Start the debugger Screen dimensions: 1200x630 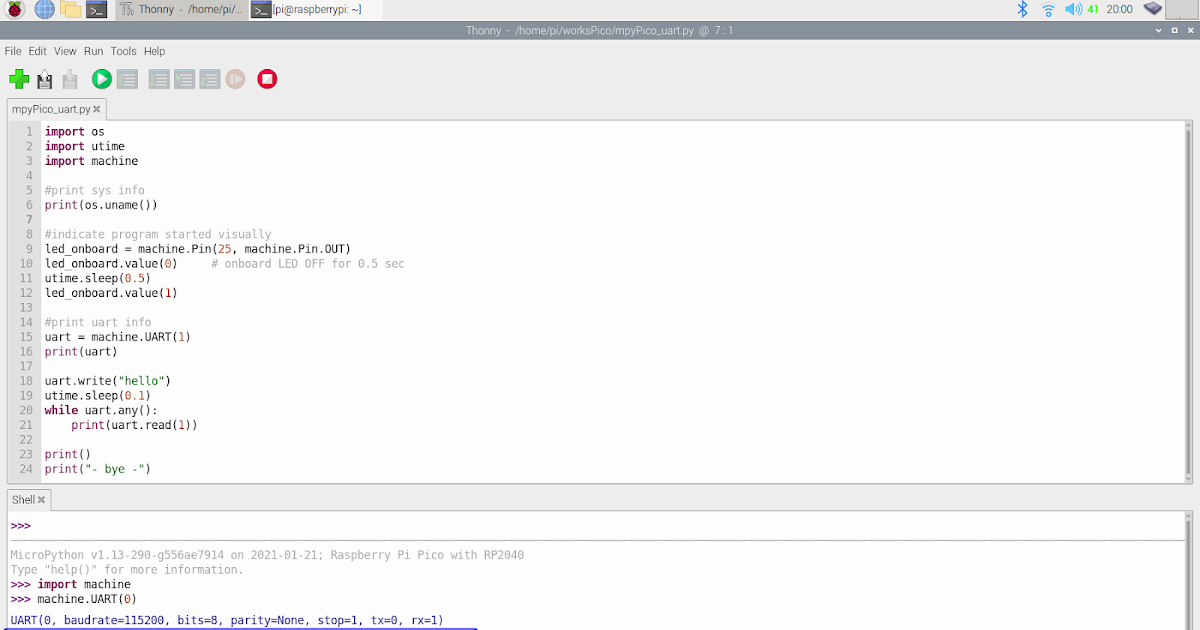coord(127,79)
